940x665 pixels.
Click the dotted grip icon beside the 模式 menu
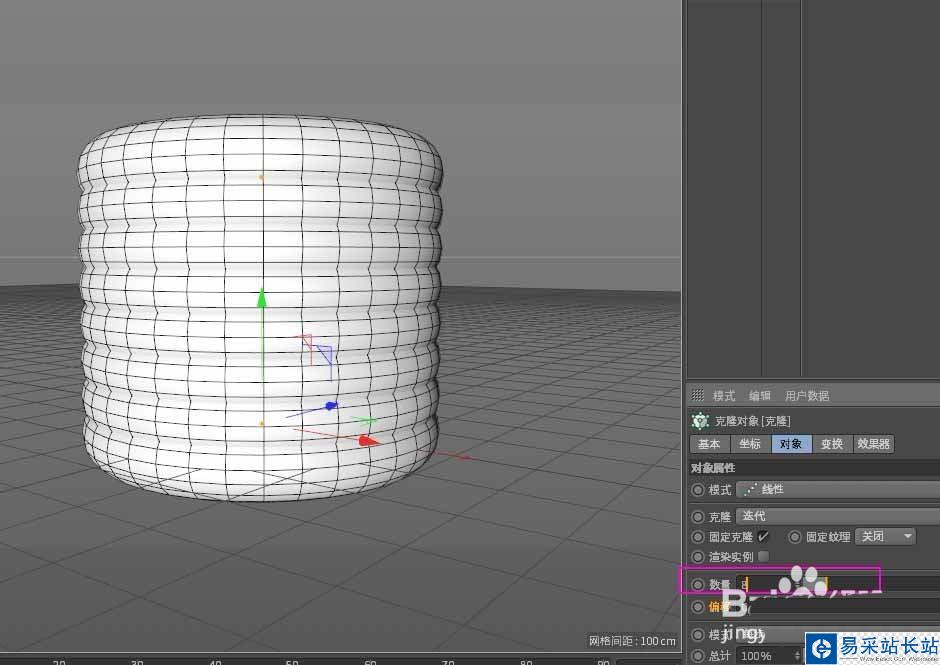coord(698,396)
